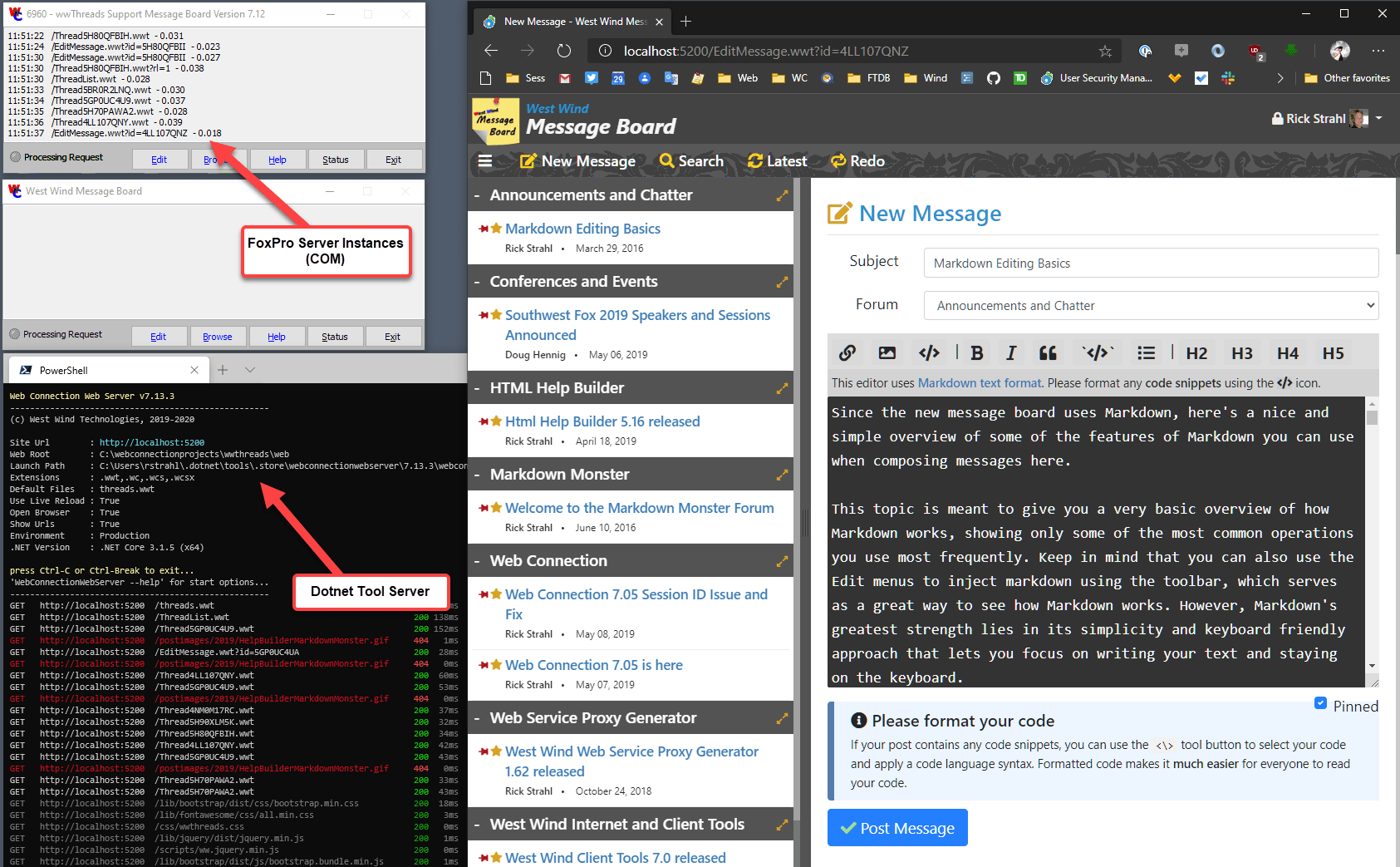The image size is (1400, 867).
Task: Open the Rick Strahl user menu
Action: [1327, 119]
